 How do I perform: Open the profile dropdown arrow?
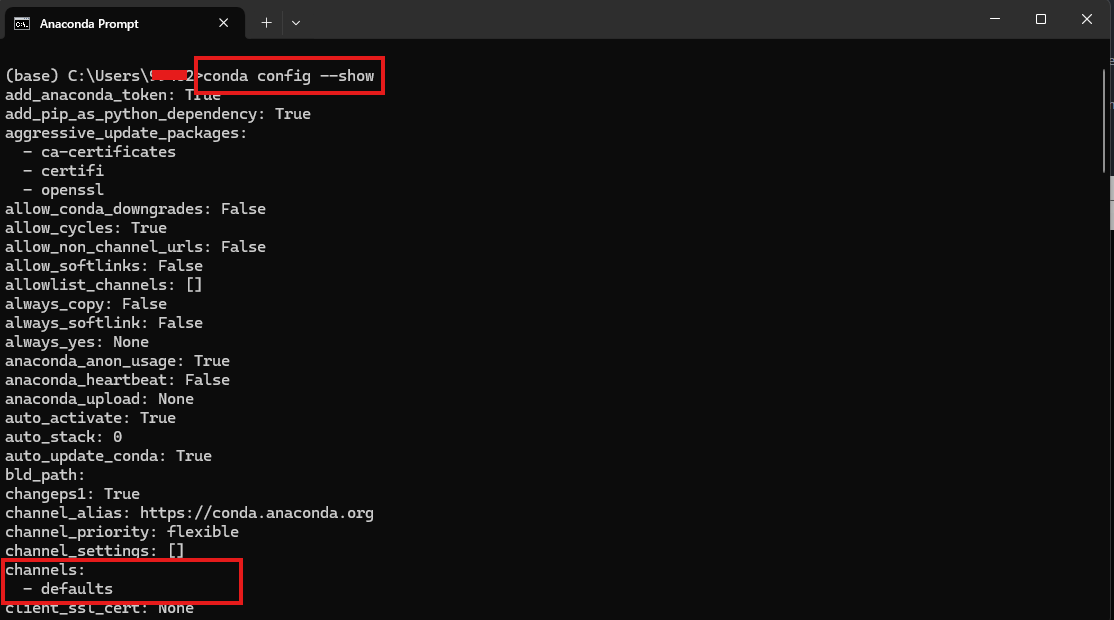pos(296,23)
